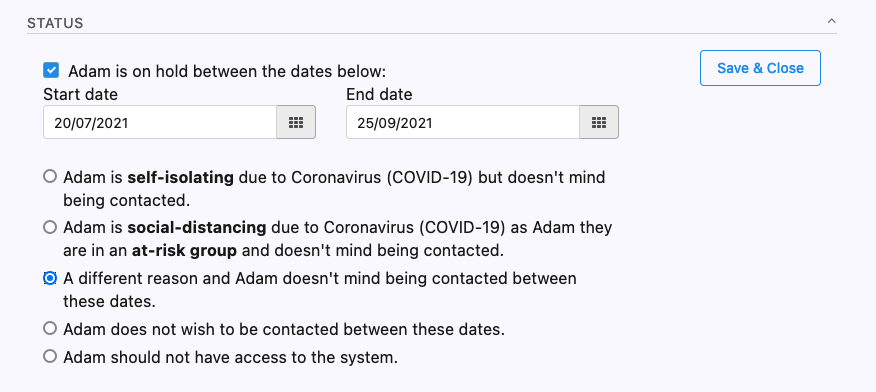Click the 'Start date' label text

click(80, 94)
